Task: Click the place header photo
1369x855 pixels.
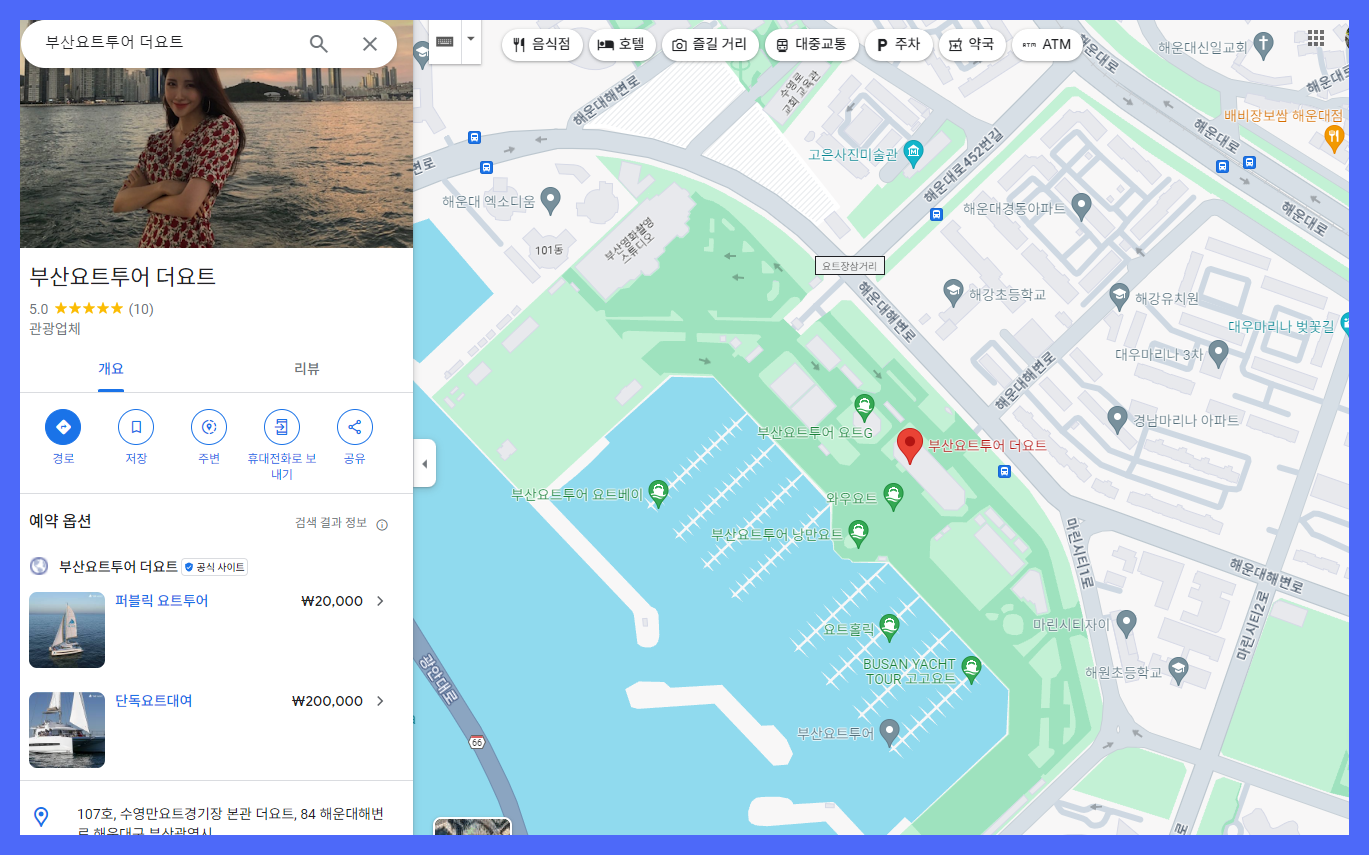Action: coord(216,158)
